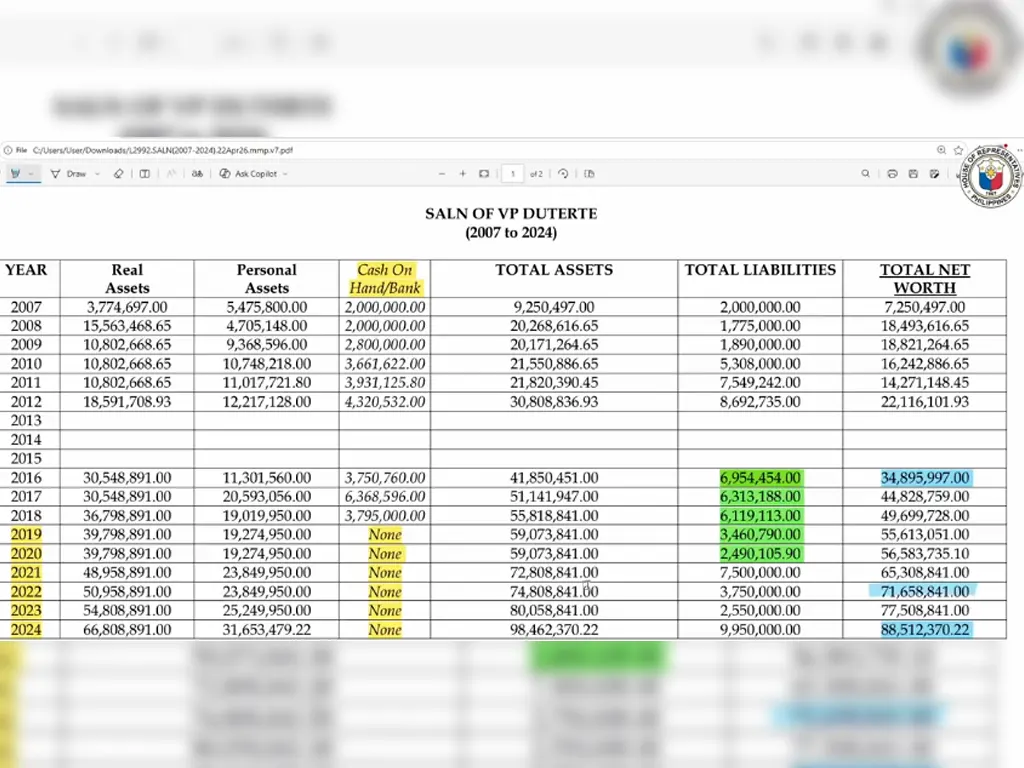Zoom out using the minus button
Viewport: 1024px width, 768px height.
pyautogui.click(x=442, y=174)
